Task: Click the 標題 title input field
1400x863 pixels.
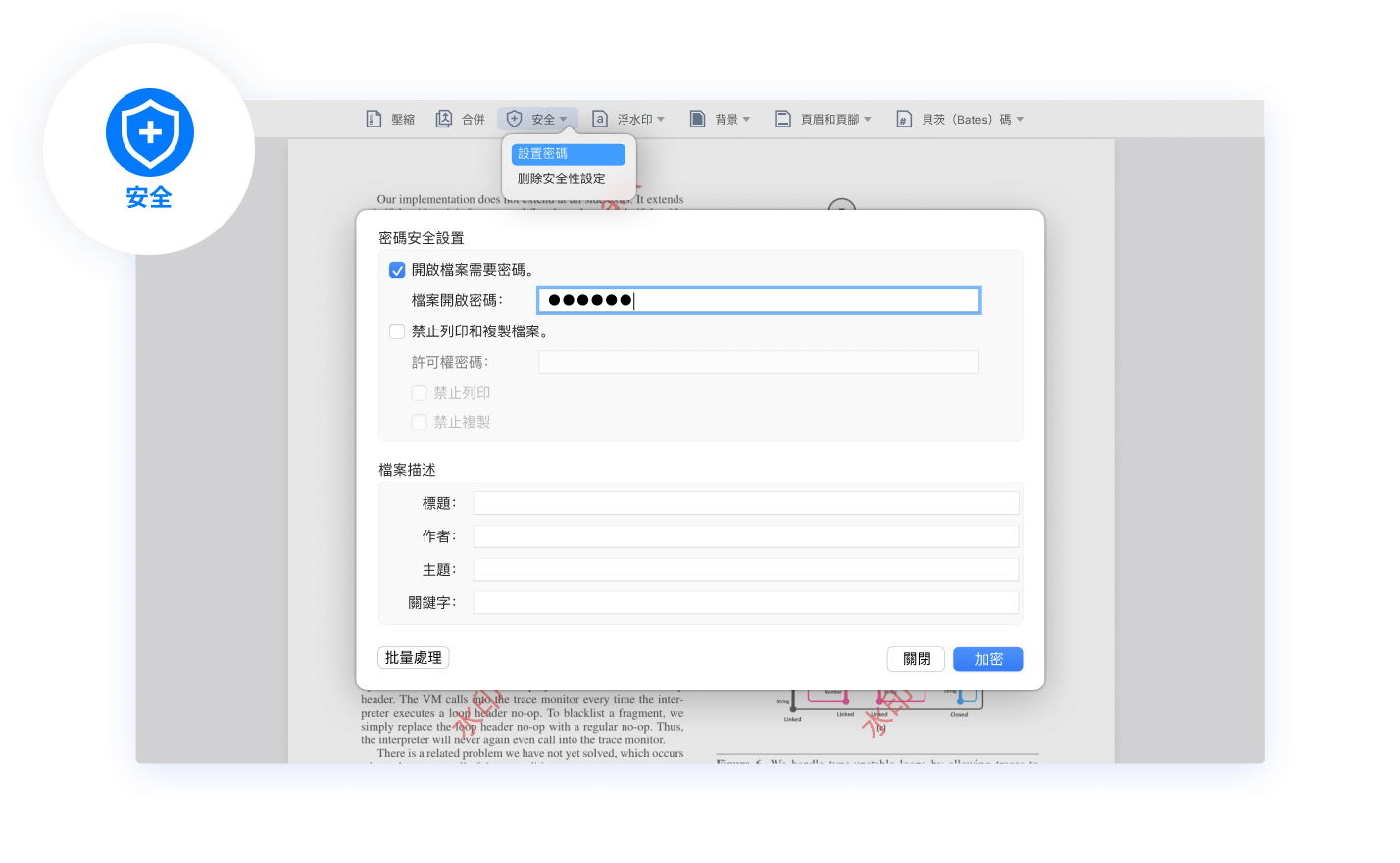Action: pos(745,503)
